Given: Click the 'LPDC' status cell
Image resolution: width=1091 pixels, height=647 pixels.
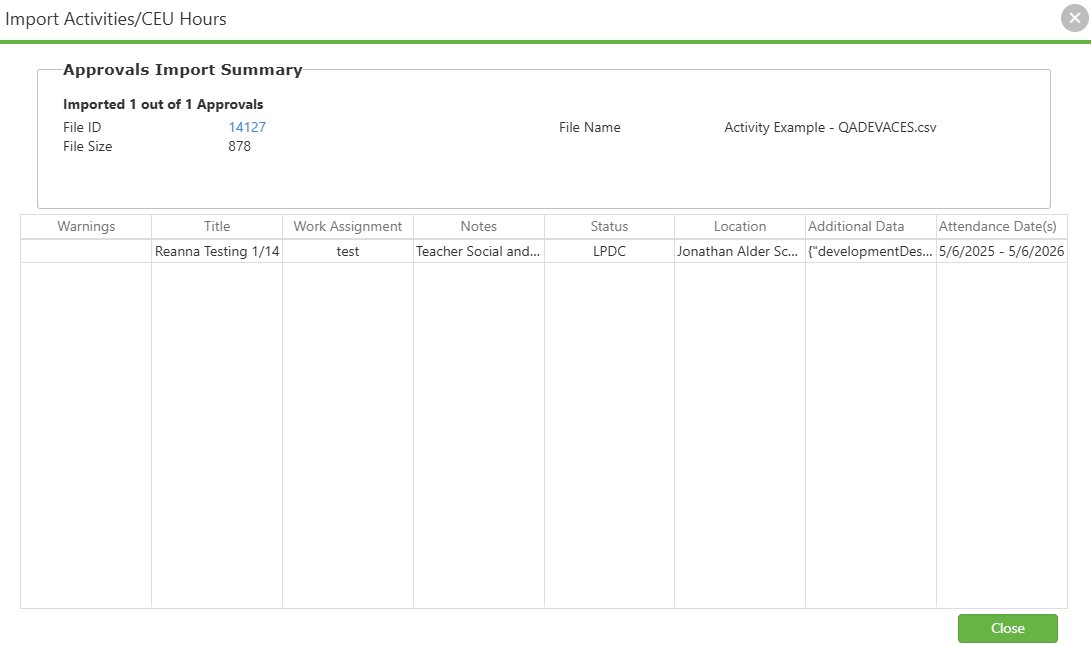Looking at the screenshot, I should [610, 251].
